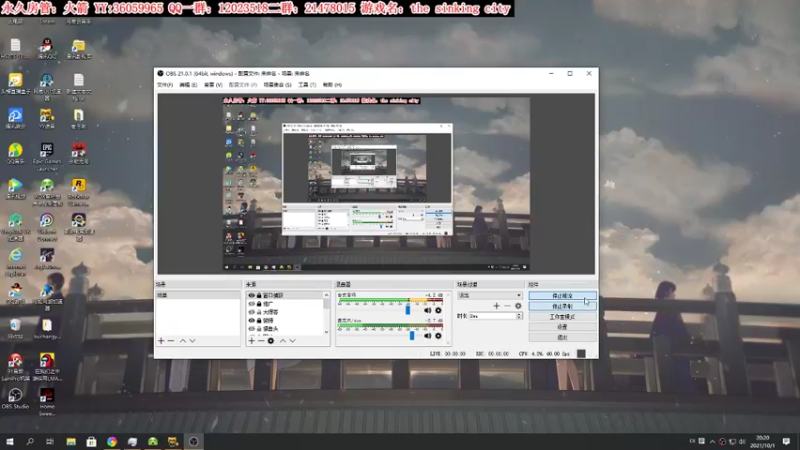Open the 场景集合(S) Scene Collection menu
The image size is (800, 450).
pos(278,85)
